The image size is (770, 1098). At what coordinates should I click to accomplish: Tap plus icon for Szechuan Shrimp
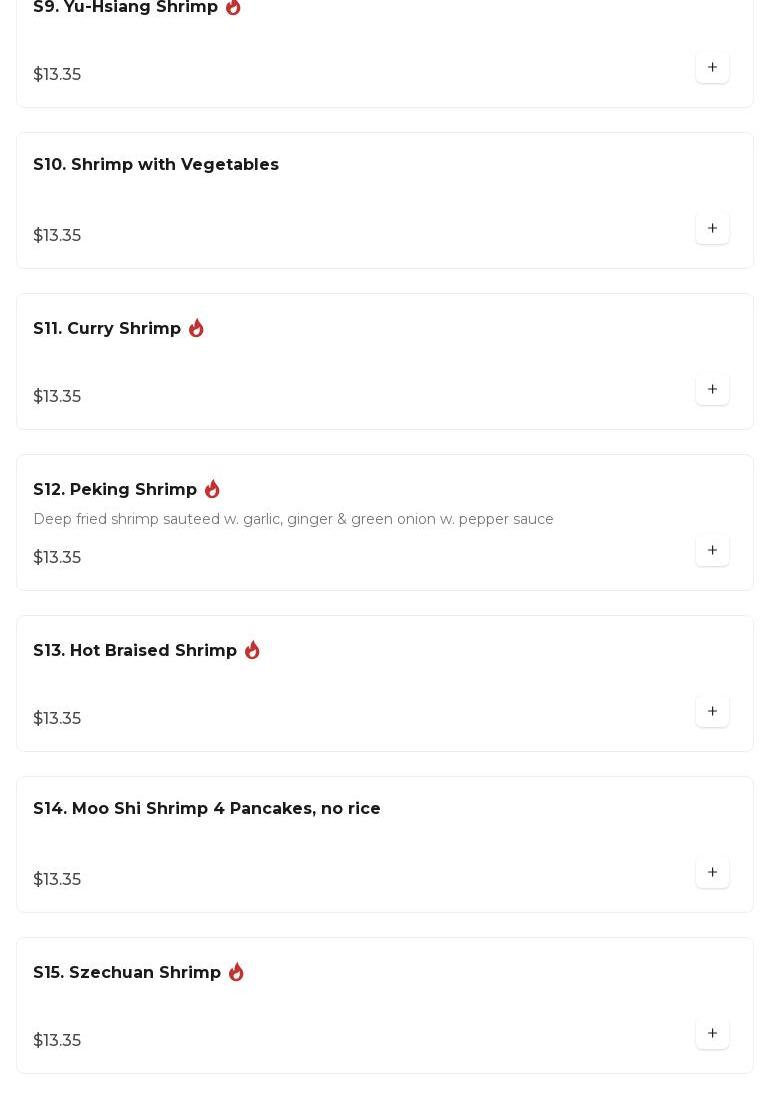click(712, 1034)
